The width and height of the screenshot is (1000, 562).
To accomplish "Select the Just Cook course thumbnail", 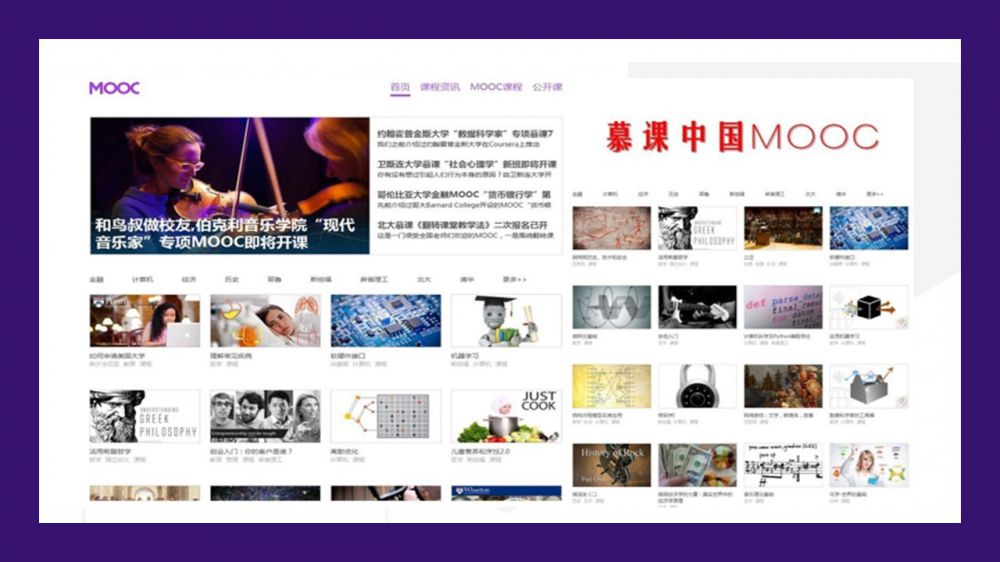I will click(x=506, y=416).
